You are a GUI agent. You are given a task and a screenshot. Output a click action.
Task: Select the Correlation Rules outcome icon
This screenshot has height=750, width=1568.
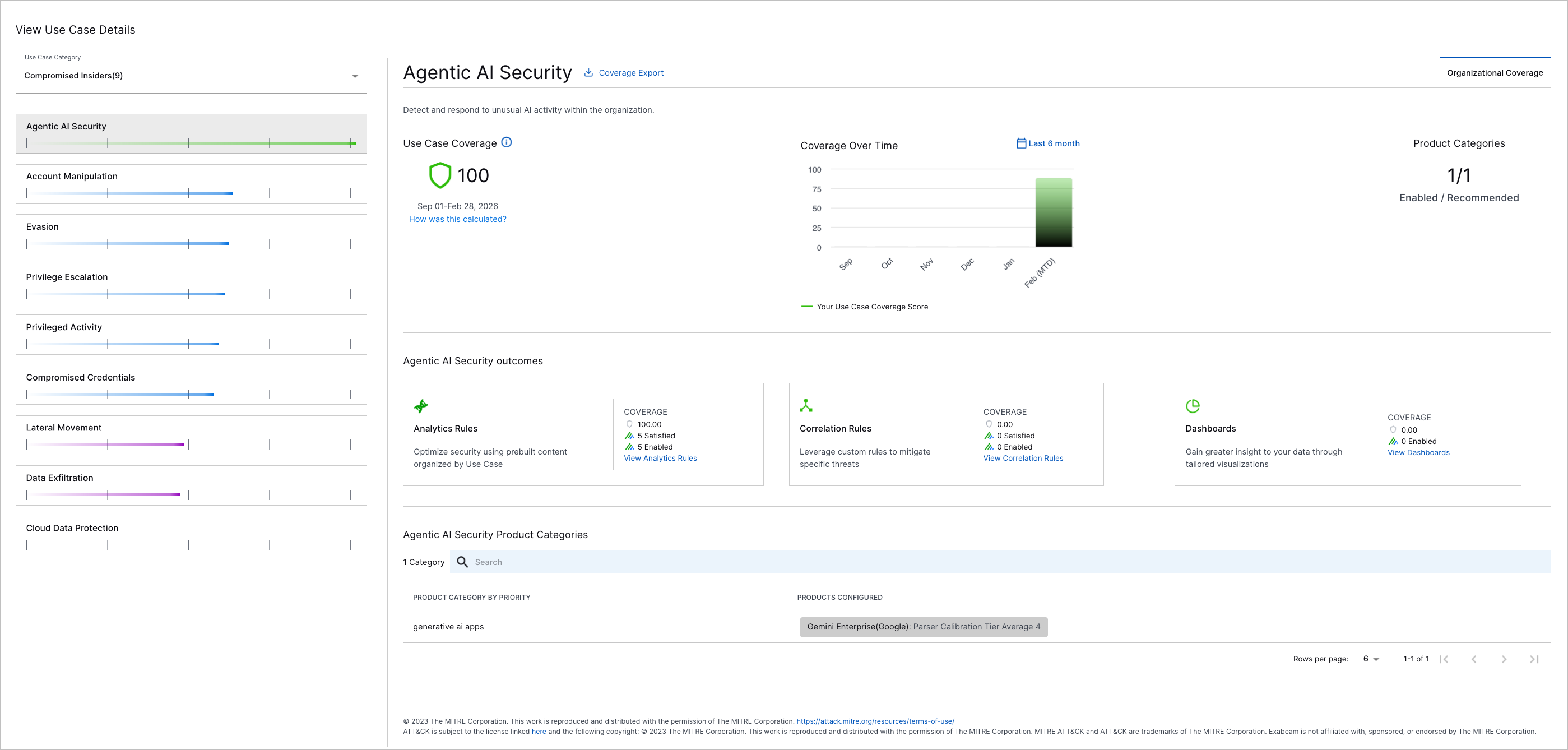click(x=806, y=405)
